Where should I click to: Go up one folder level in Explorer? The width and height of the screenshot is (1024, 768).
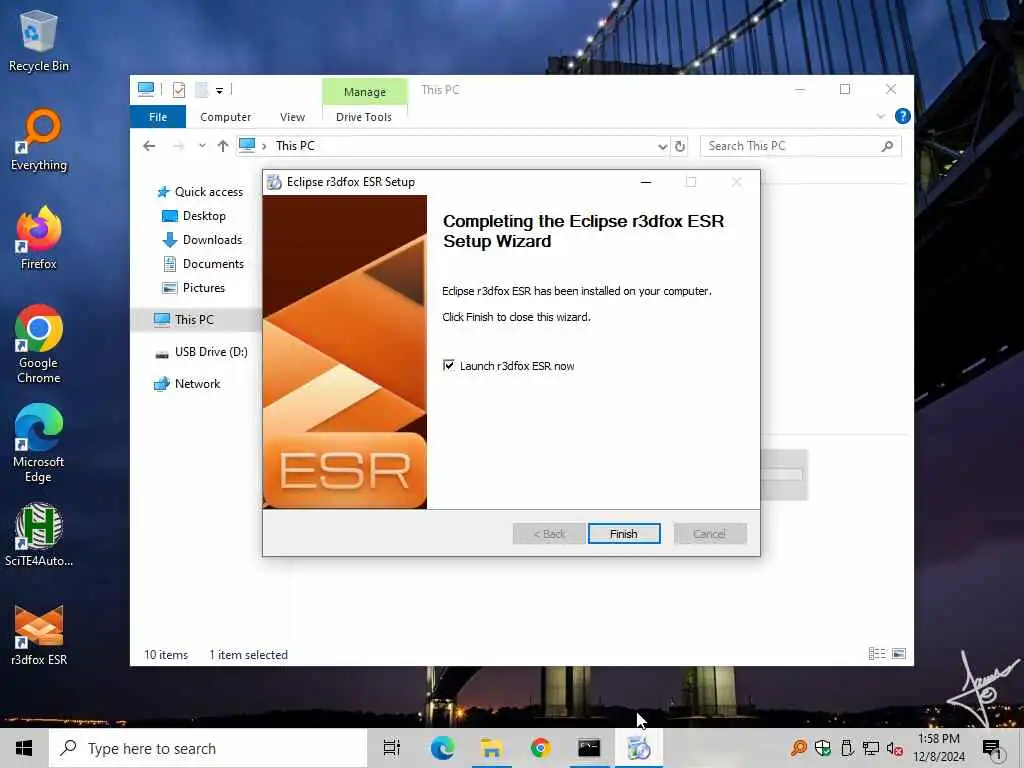tap(223, 146)
